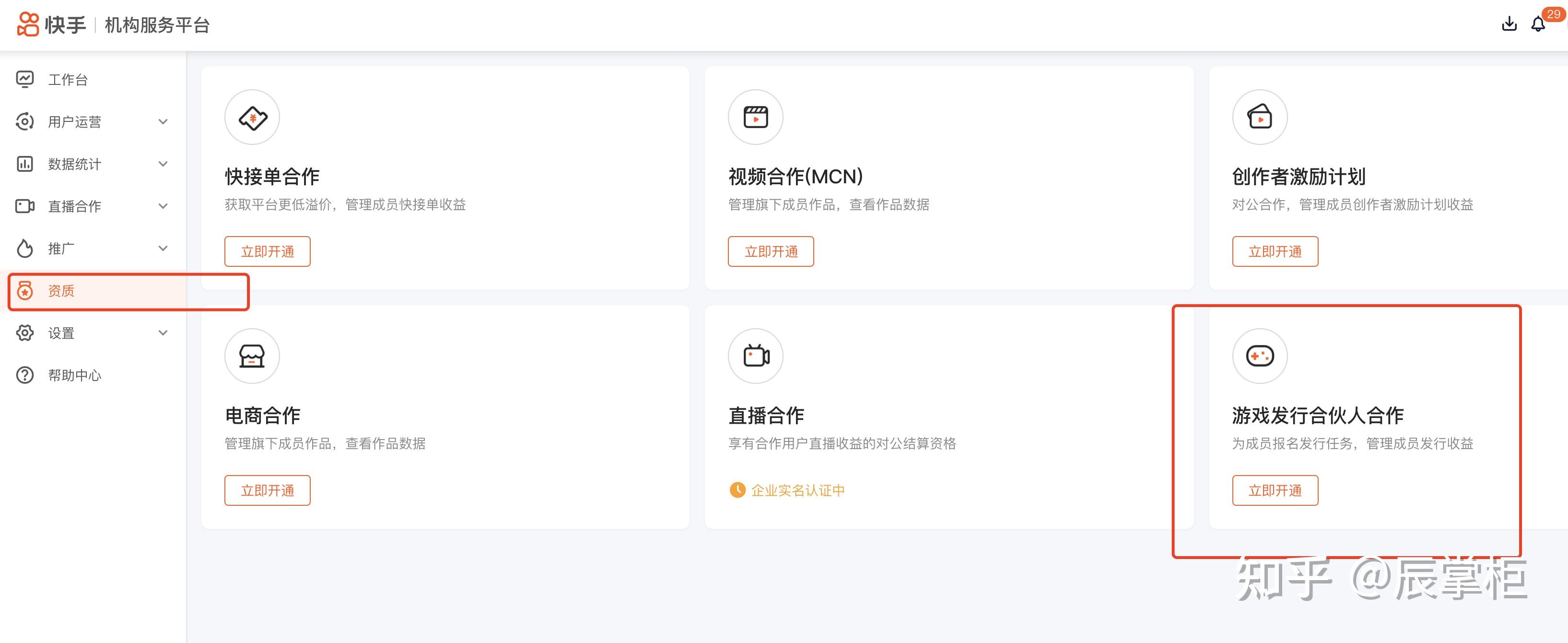Click the 企业实名认证中 status text
The width and height of the screenshot is (1568, 643).
797,490
